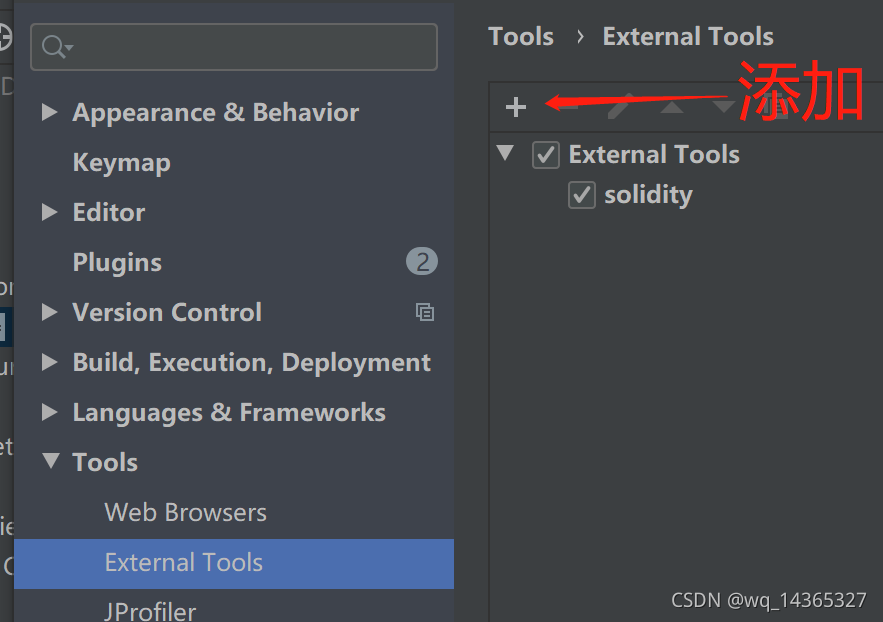Click the Version Control project-settings icon
The width and height of the screenshot is (883, 622).
click(425, 312)
